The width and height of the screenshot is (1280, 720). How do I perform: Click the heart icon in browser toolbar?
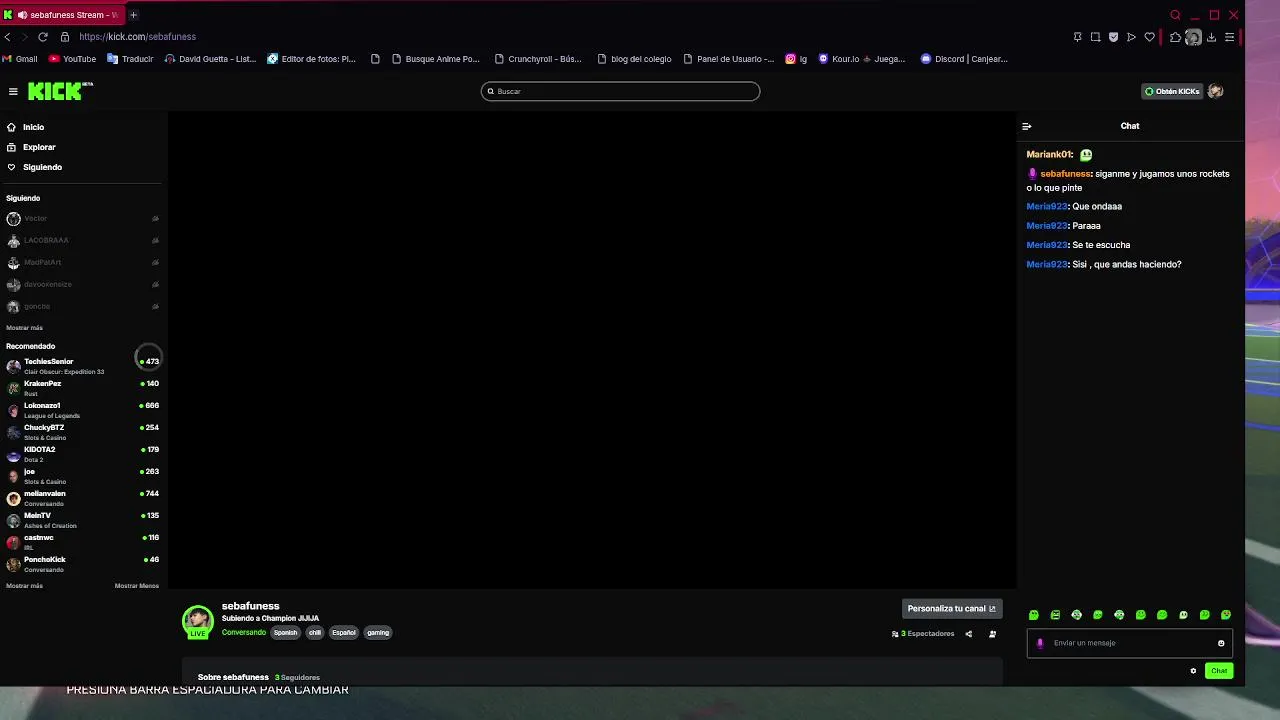[1150, 37]
